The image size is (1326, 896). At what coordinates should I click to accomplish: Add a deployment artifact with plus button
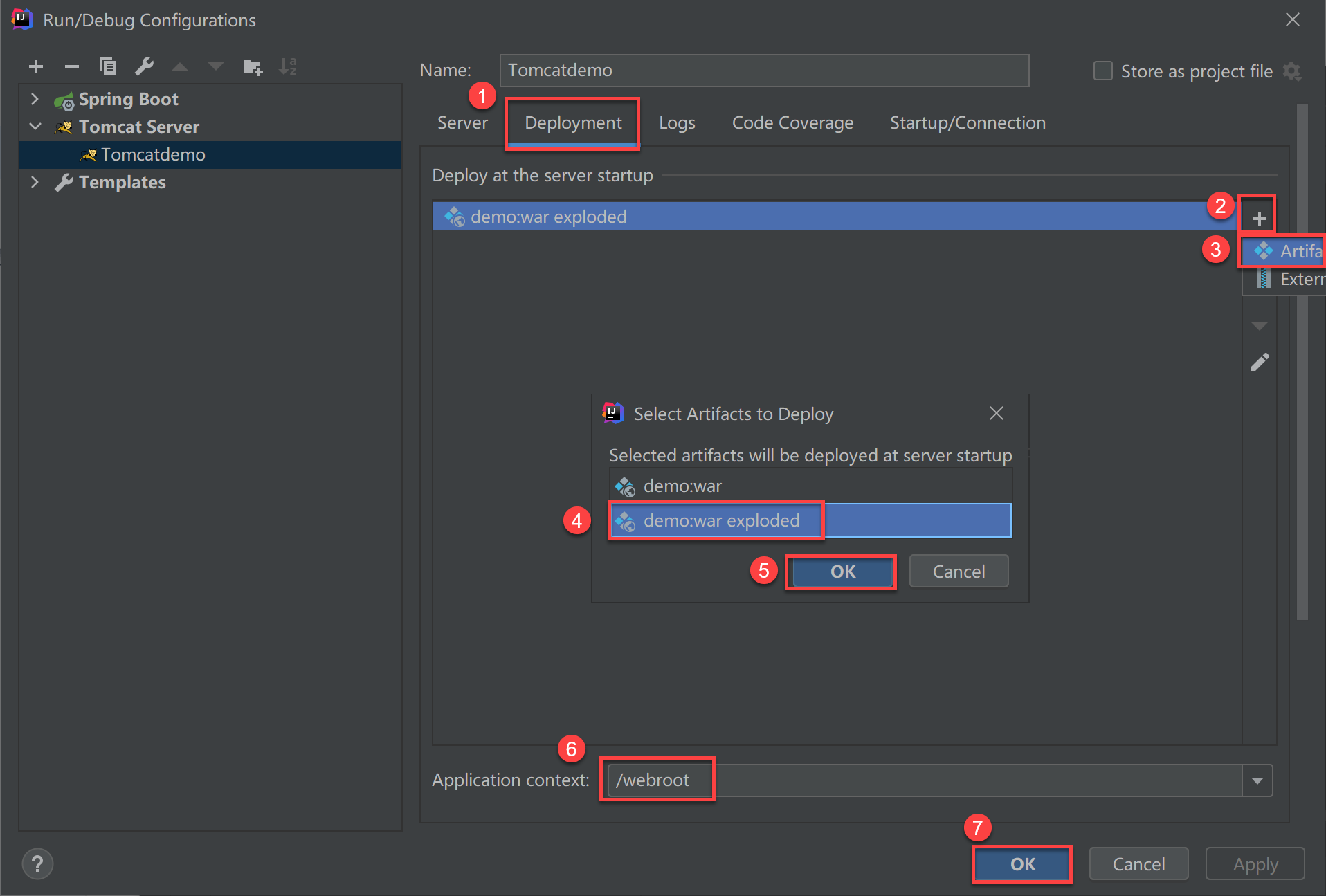click(x=1259, y=218)
